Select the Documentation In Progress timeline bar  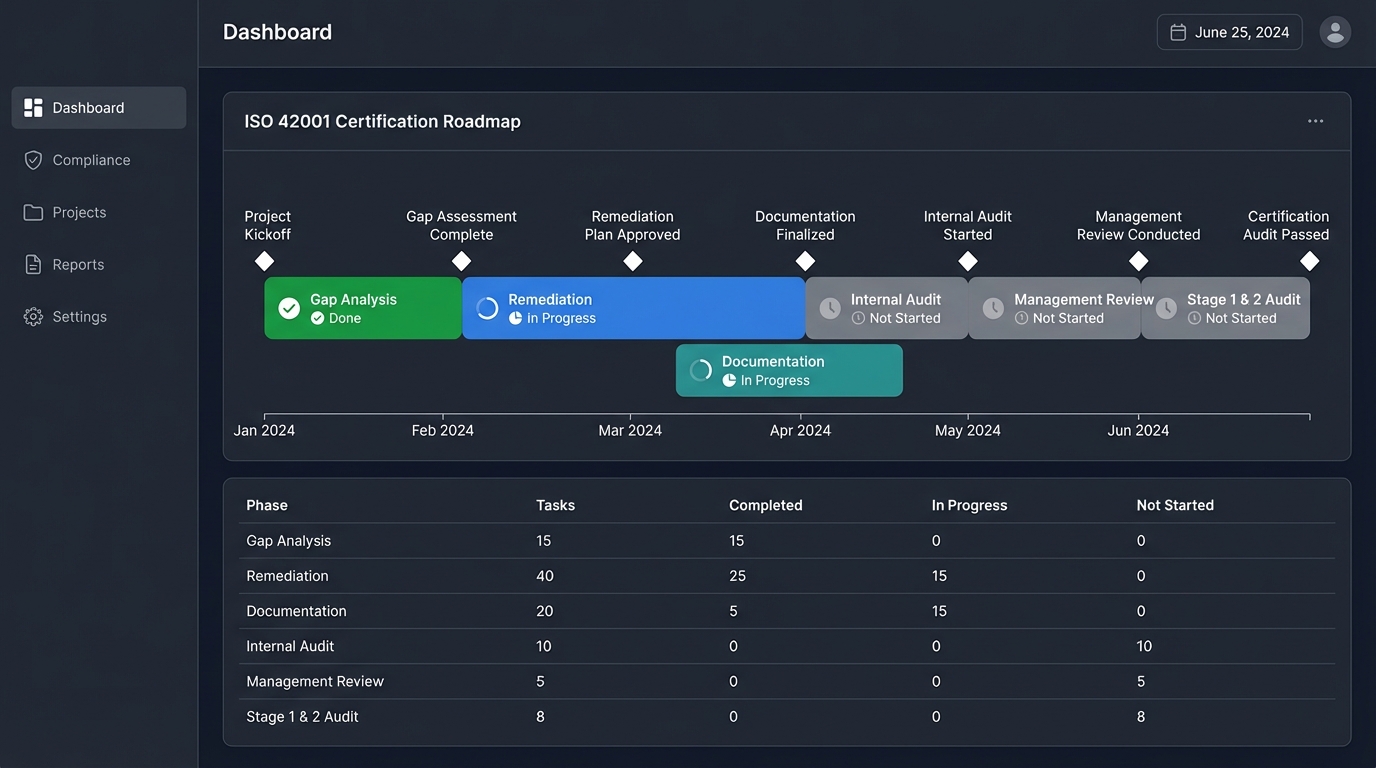point(789,370)
